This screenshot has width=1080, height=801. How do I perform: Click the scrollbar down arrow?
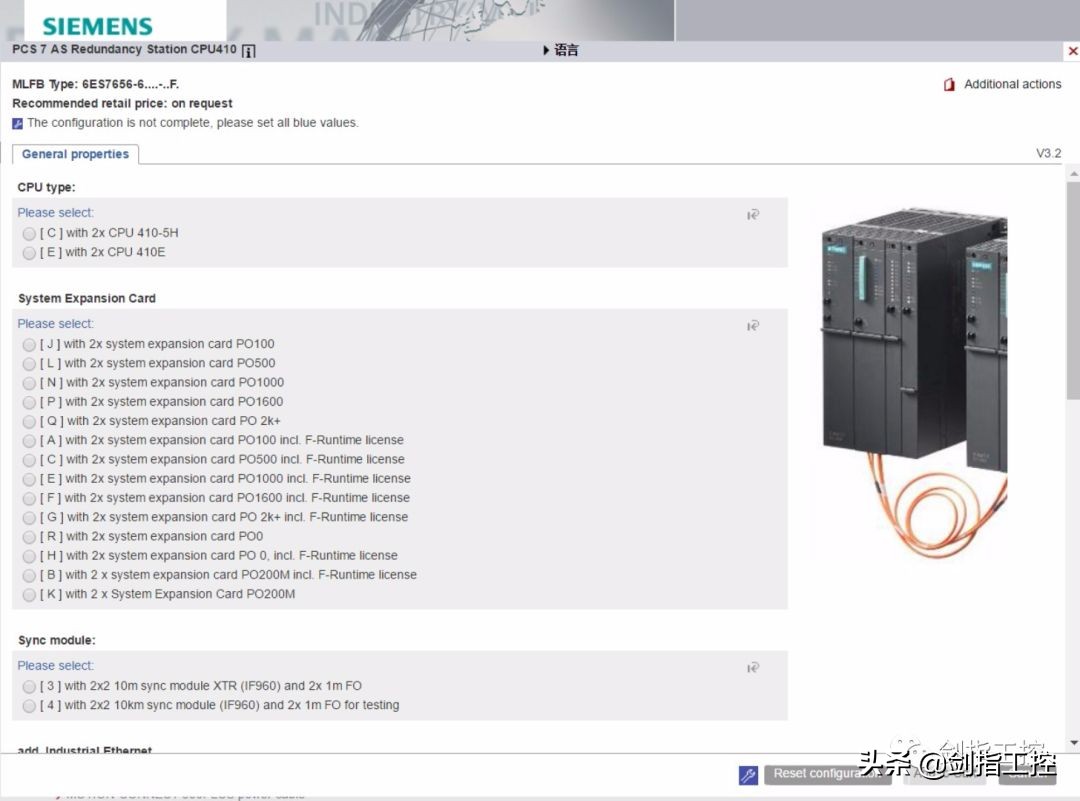coord(1073,742)
